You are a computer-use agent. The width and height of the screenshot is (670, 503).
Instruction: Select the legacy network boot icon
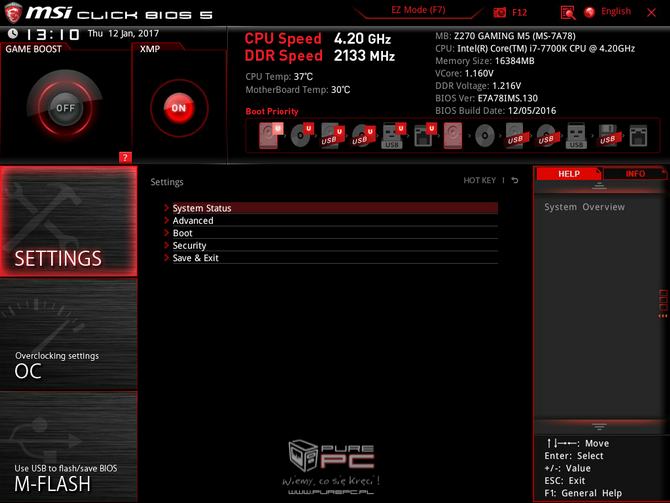638,136
